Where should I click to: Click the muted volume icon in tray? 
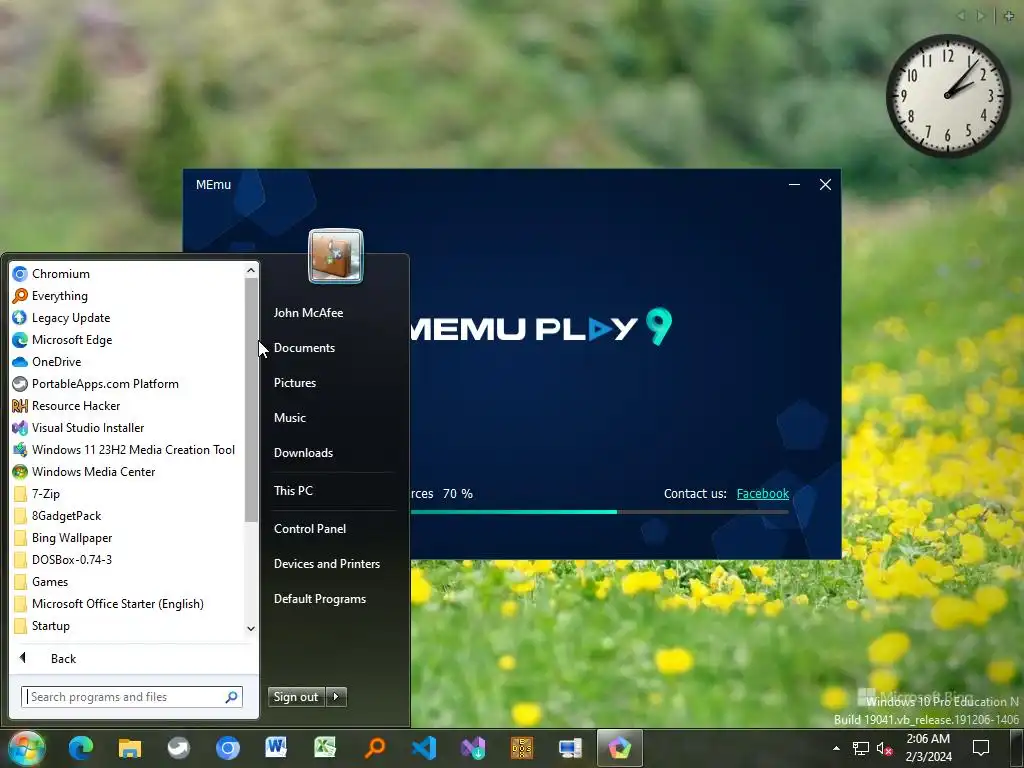pos(885,748)
